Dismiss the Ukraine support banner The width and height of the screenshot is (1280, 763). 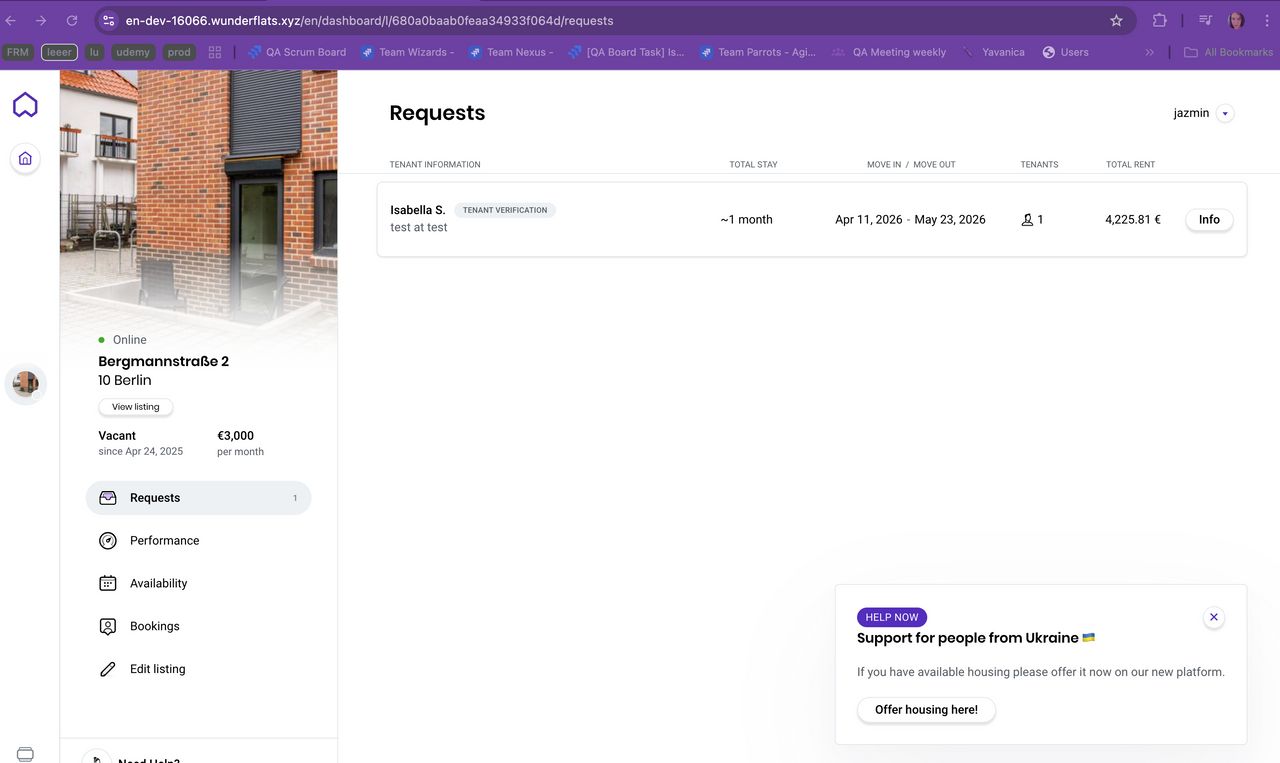tap(1213, 617)
